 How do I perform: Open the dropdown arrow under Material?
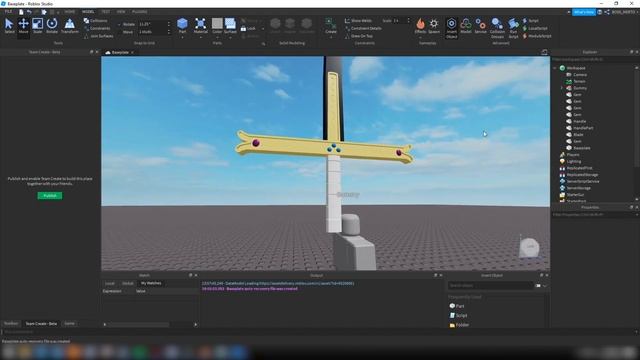pyautogui.click(x=200, y=38)
